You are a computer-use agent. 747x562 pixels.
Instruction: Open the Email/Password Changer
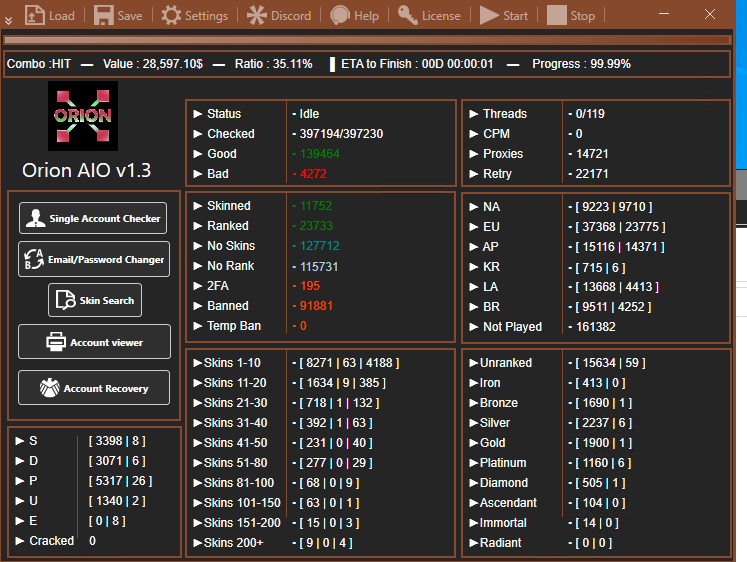coord(94,259)
